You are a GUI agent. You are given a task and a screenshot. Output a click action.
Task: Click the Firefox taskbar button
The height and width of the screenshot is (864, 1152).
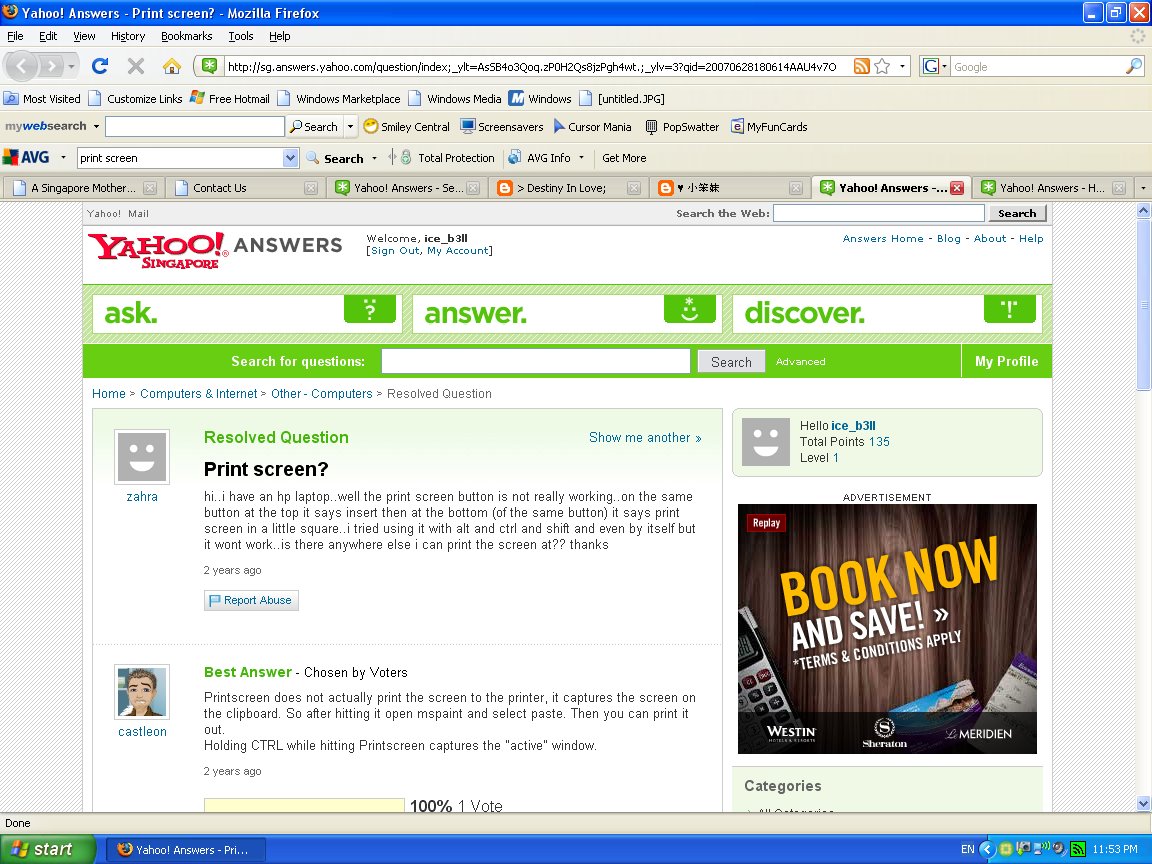pyautogui.click(x=185, y=850)
